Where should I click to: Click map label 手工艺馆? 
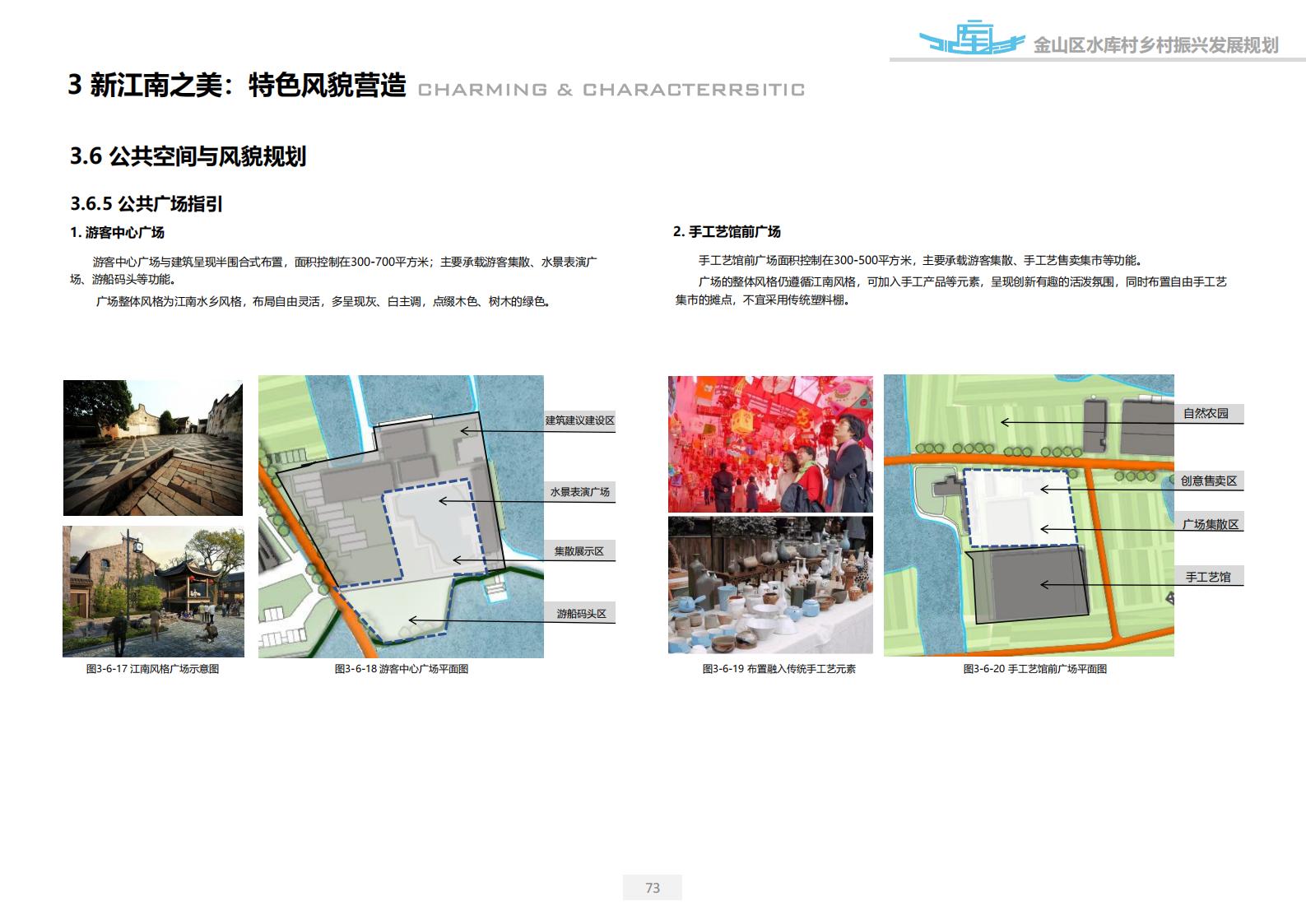tap(1208, 577)
